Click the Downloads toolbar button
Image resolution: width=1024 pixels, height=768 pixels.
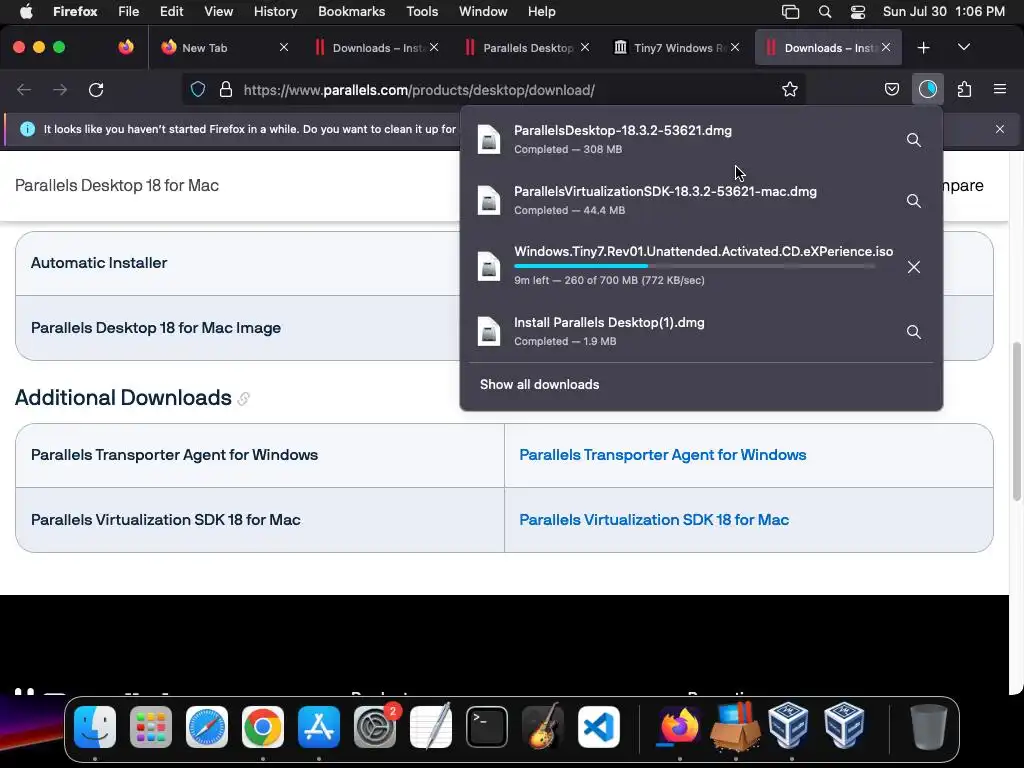927,89
